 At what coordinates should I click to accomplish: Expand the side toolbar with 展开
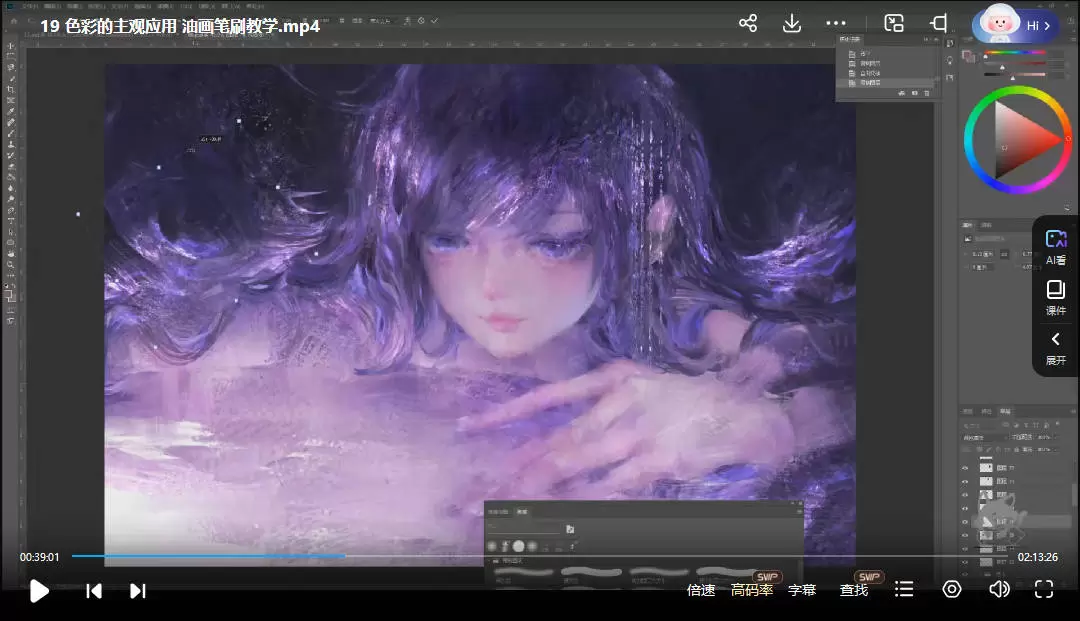tap(1056, 348)
